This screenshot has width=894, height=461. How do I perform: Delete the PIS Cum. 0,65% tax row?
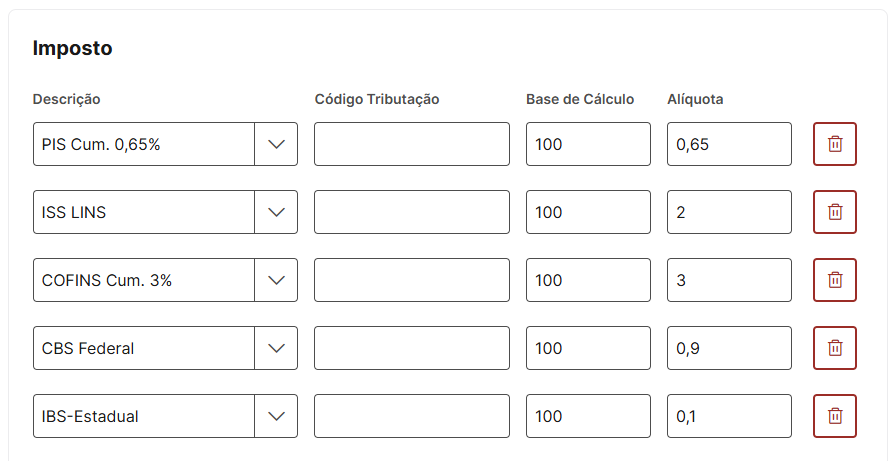coord(835,144)
